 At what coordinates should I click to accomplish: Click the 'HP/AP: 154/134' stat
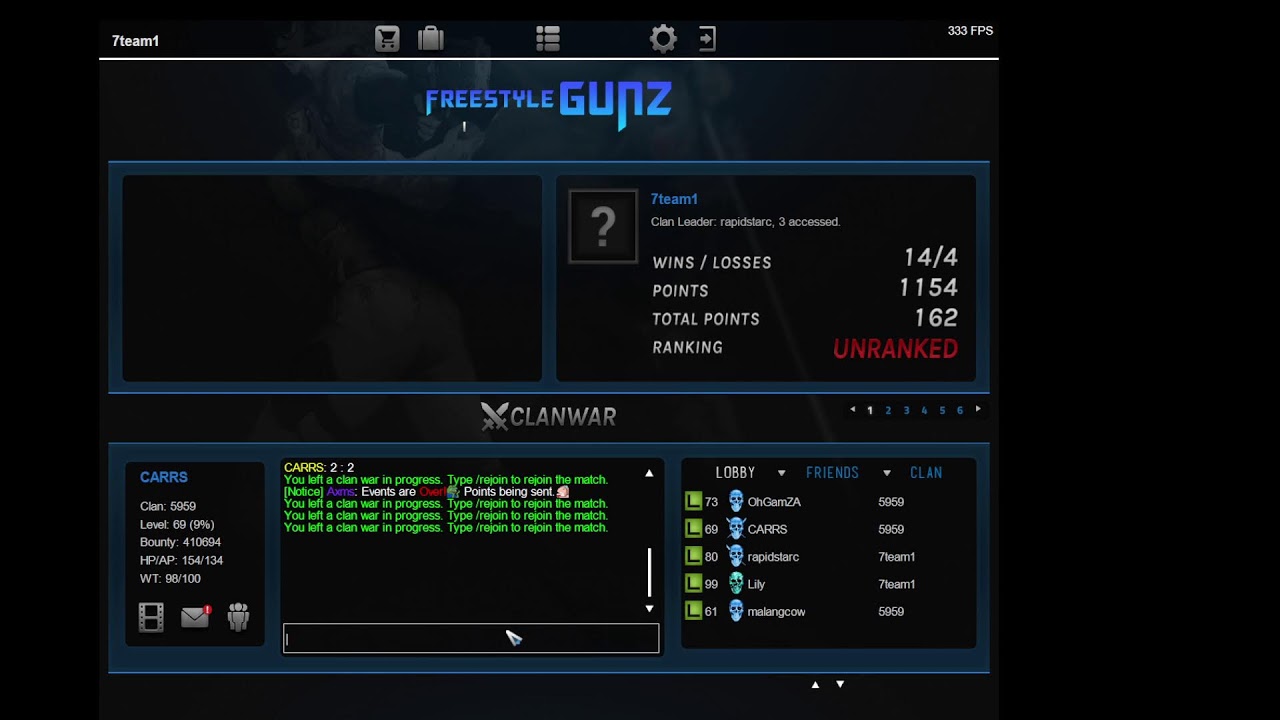pos(181,560)
